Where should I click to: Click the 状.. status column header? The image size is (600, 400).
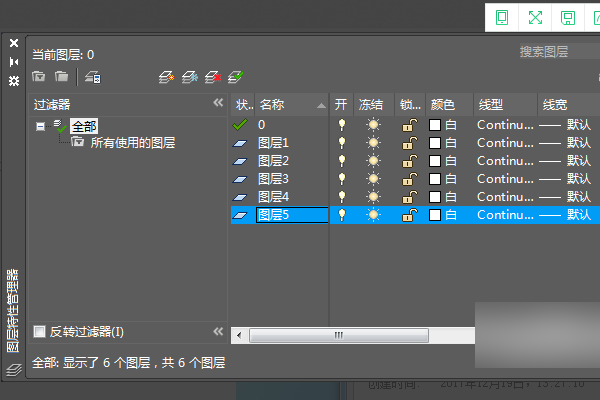click(243, 104)
